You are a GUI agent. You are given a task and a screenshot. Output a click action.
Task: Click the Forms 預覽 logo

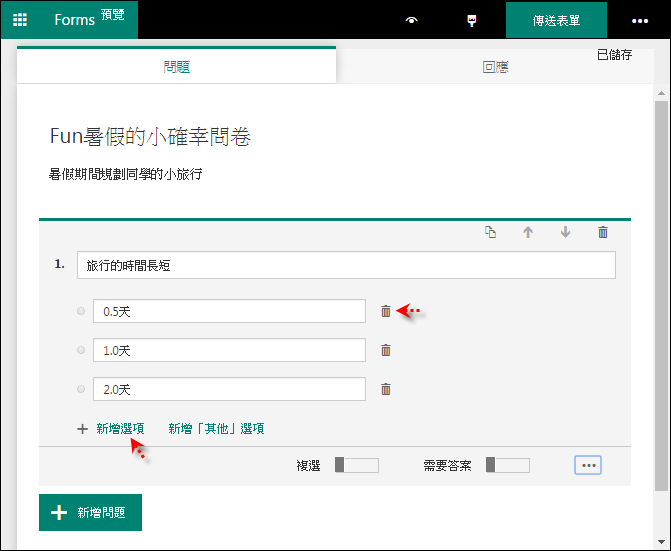[x=89, y=19]
